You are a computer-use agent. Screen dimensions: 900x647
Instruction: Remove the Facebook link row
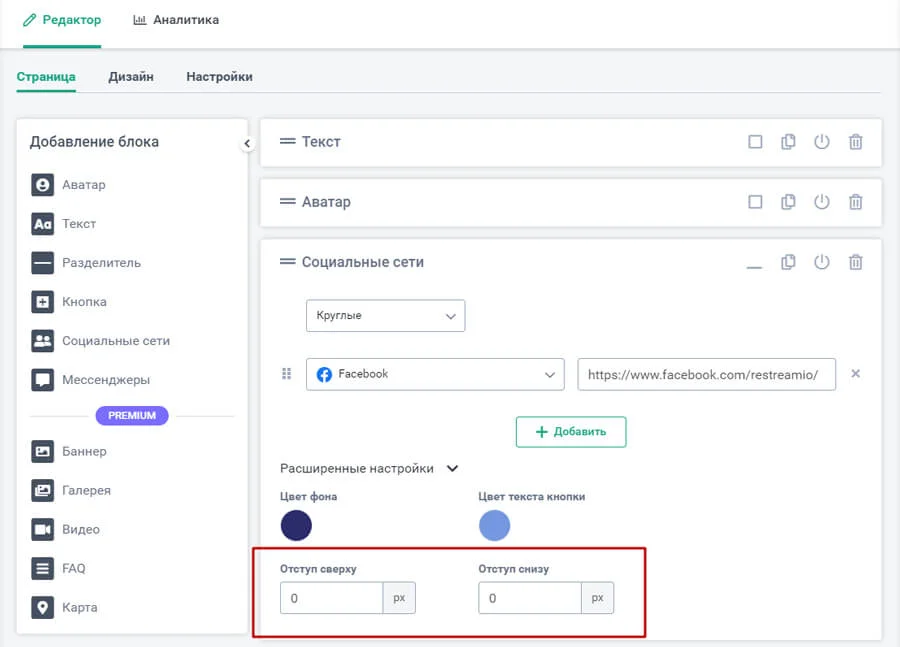pyautogui.click(x=855, y=374)
